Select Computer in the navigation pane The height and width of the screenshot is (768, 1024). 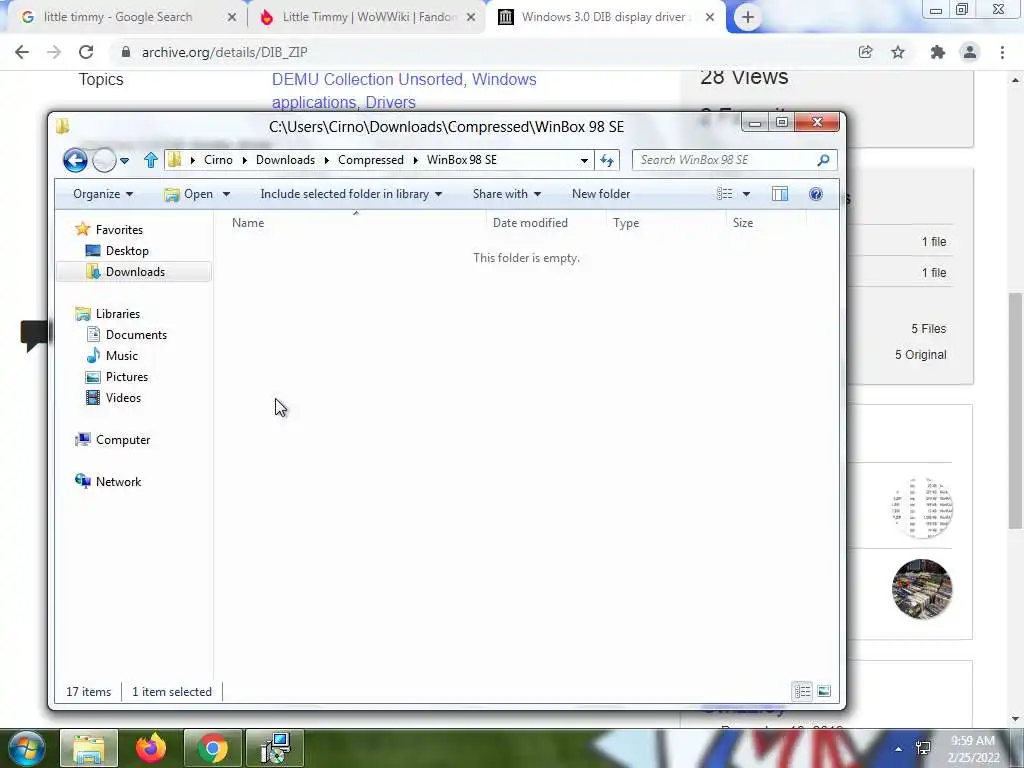click(123, 440)
